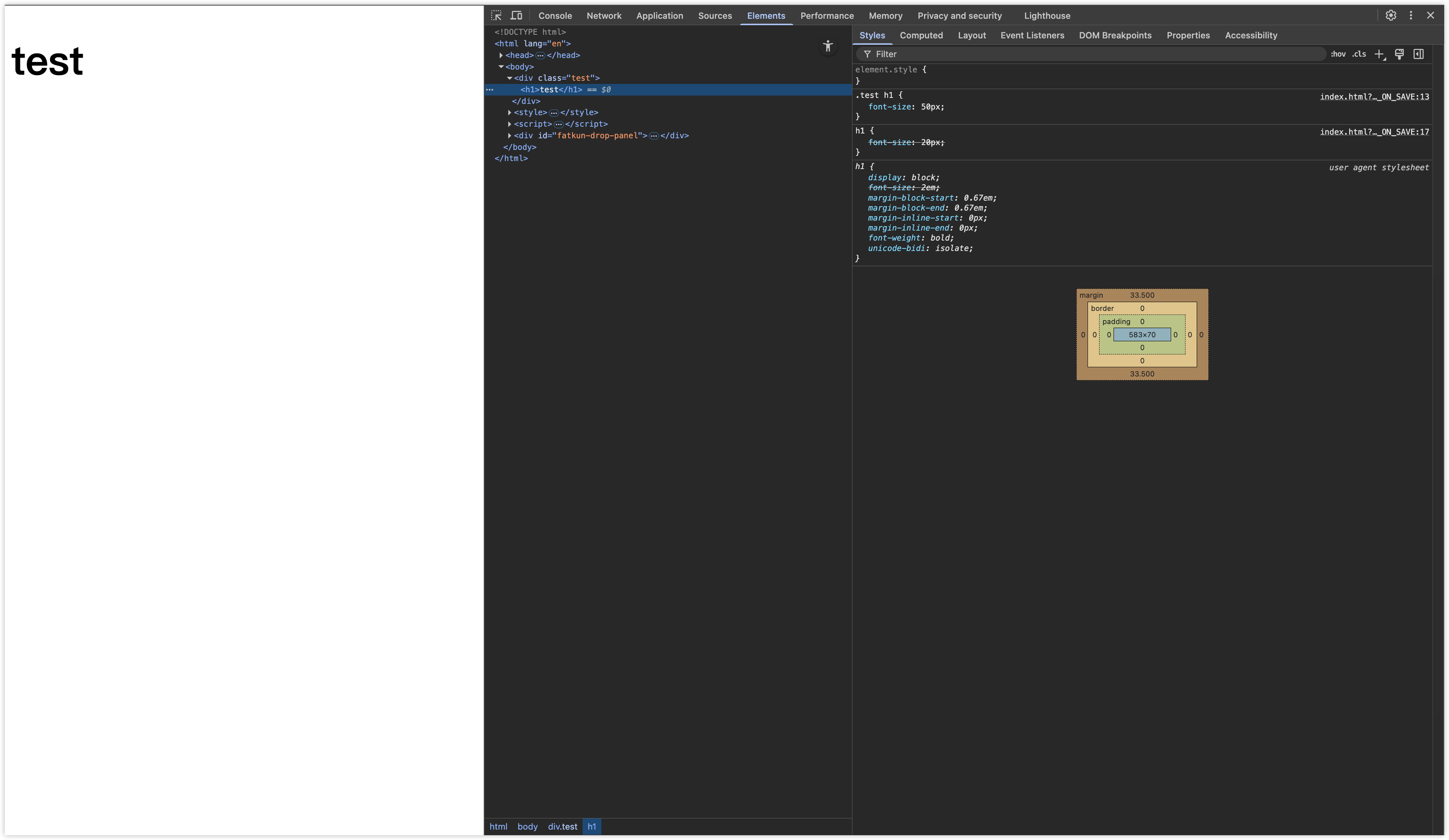Toggle :hov element state panel
The height and width of the screenshot is (840, 1449).
pos(1338,54)
